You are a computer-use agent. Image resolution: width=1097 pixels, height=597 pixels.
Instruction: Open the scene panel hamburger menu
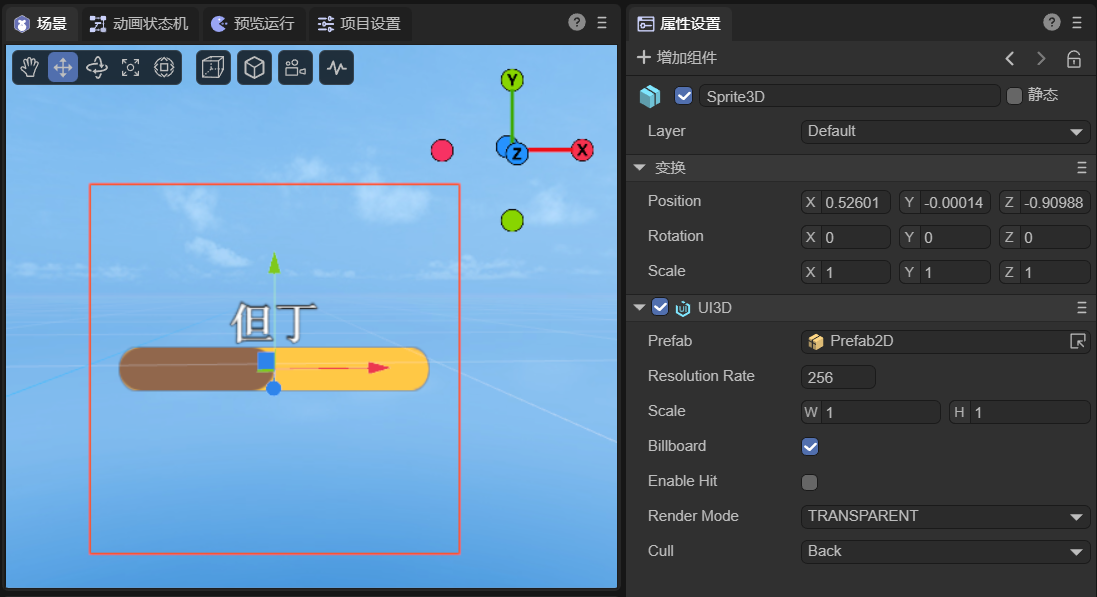602,22
